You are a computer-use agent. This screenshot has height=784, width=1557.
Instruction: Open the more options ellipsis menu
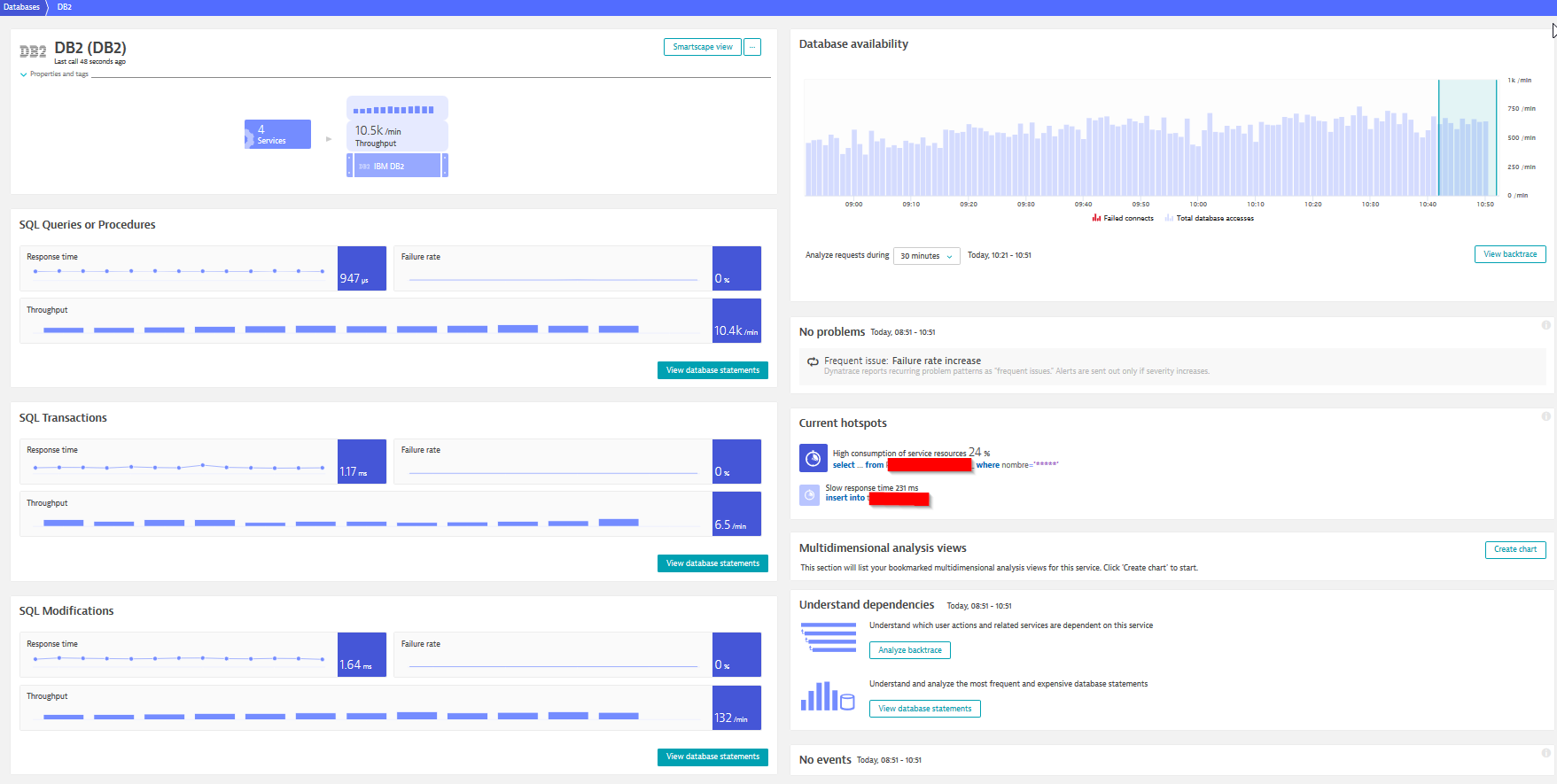(x=752, y=47)
